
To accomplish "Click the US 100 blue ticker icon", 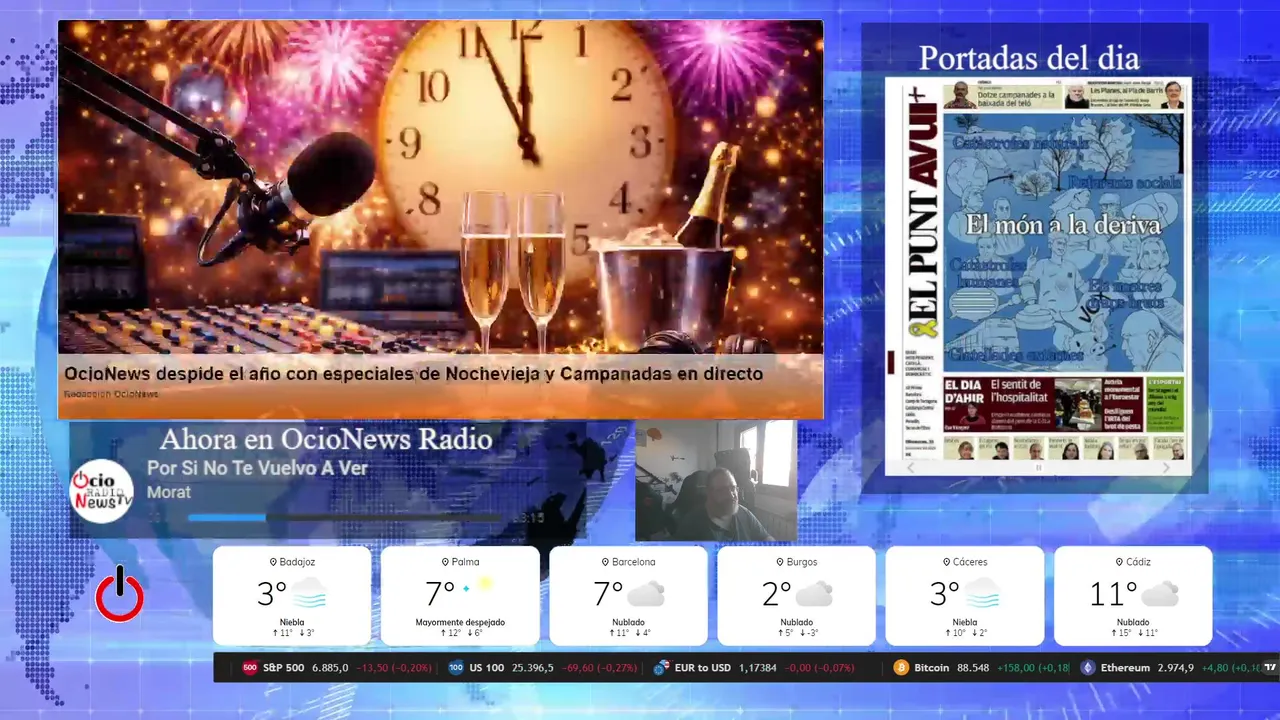I will 456,667.
